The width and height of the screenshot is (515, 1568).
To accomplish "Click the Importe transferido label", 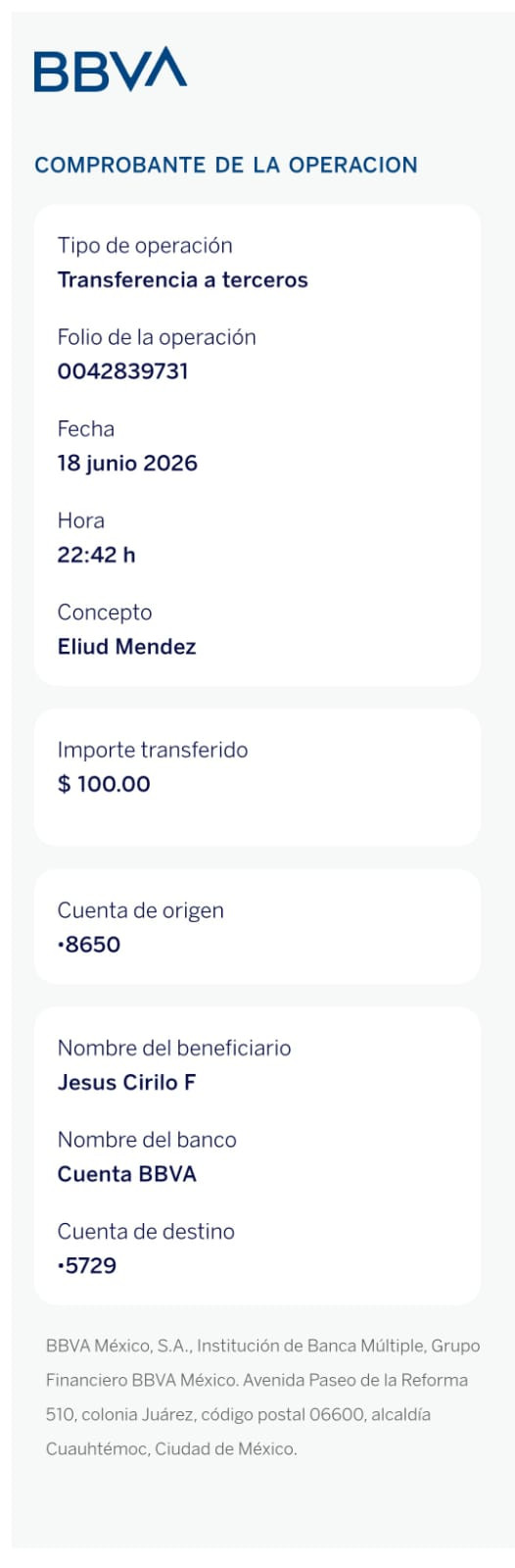I will coord(153,750).
